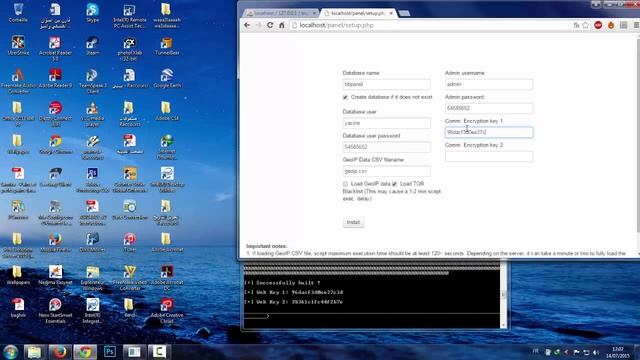640x360 pixels.
Task: Click the Admin username field
Action: pos(489,84)
